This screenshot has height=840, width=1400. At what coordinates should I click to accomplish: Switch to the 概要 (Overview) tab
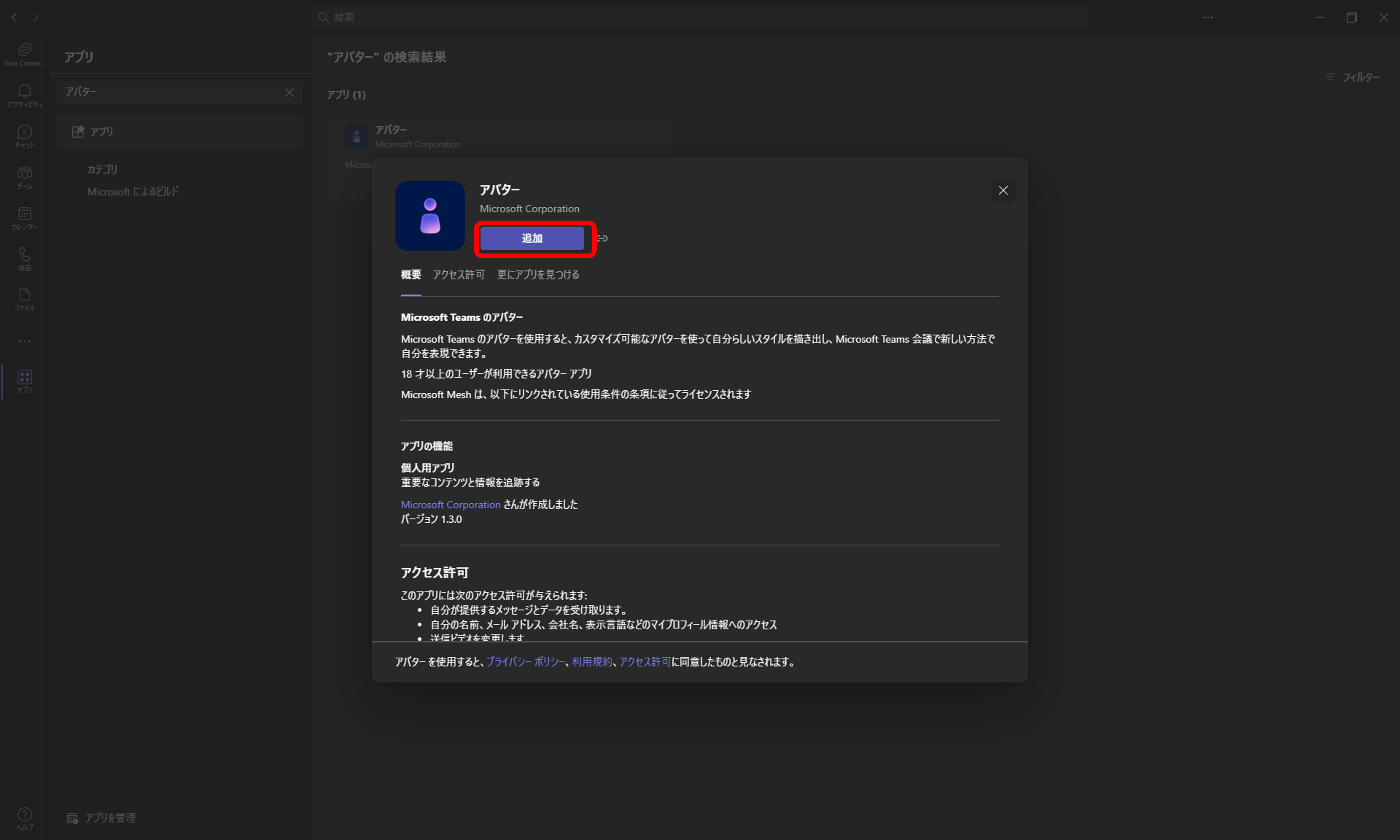411,275
